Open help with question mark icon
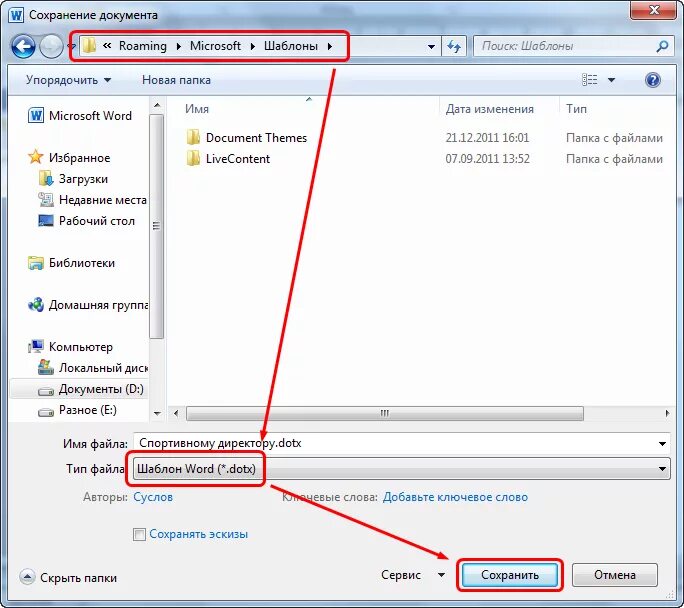684x608 pixels. pos(653,80)
